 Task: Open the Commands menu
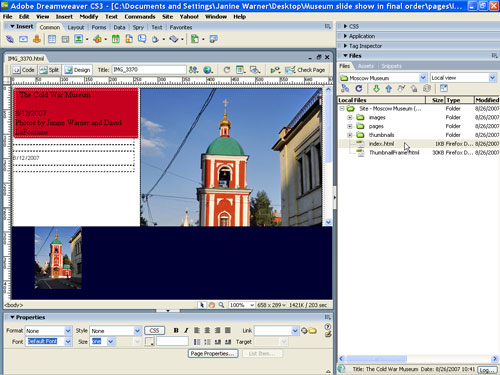tap(140, 17)
